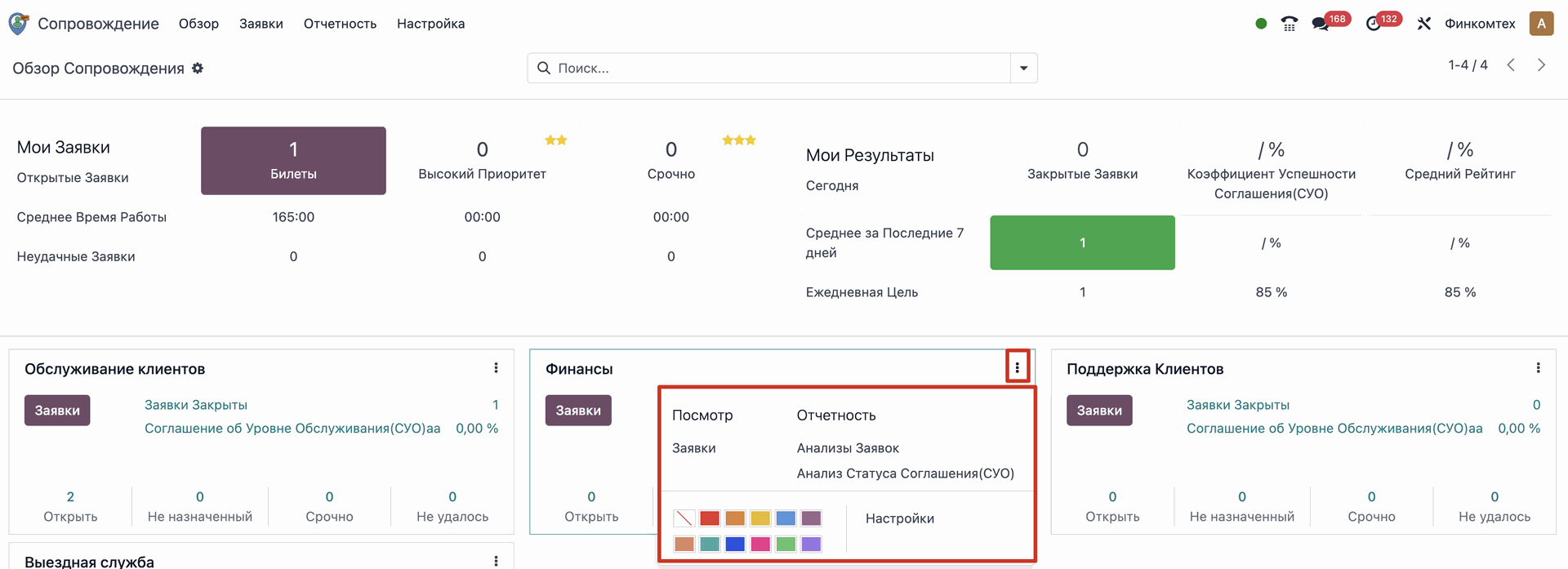This screenshot has width=1568, height=569.
Task: Open Настройки in Финансы dropdown
Action: click(x=900, y=518)
